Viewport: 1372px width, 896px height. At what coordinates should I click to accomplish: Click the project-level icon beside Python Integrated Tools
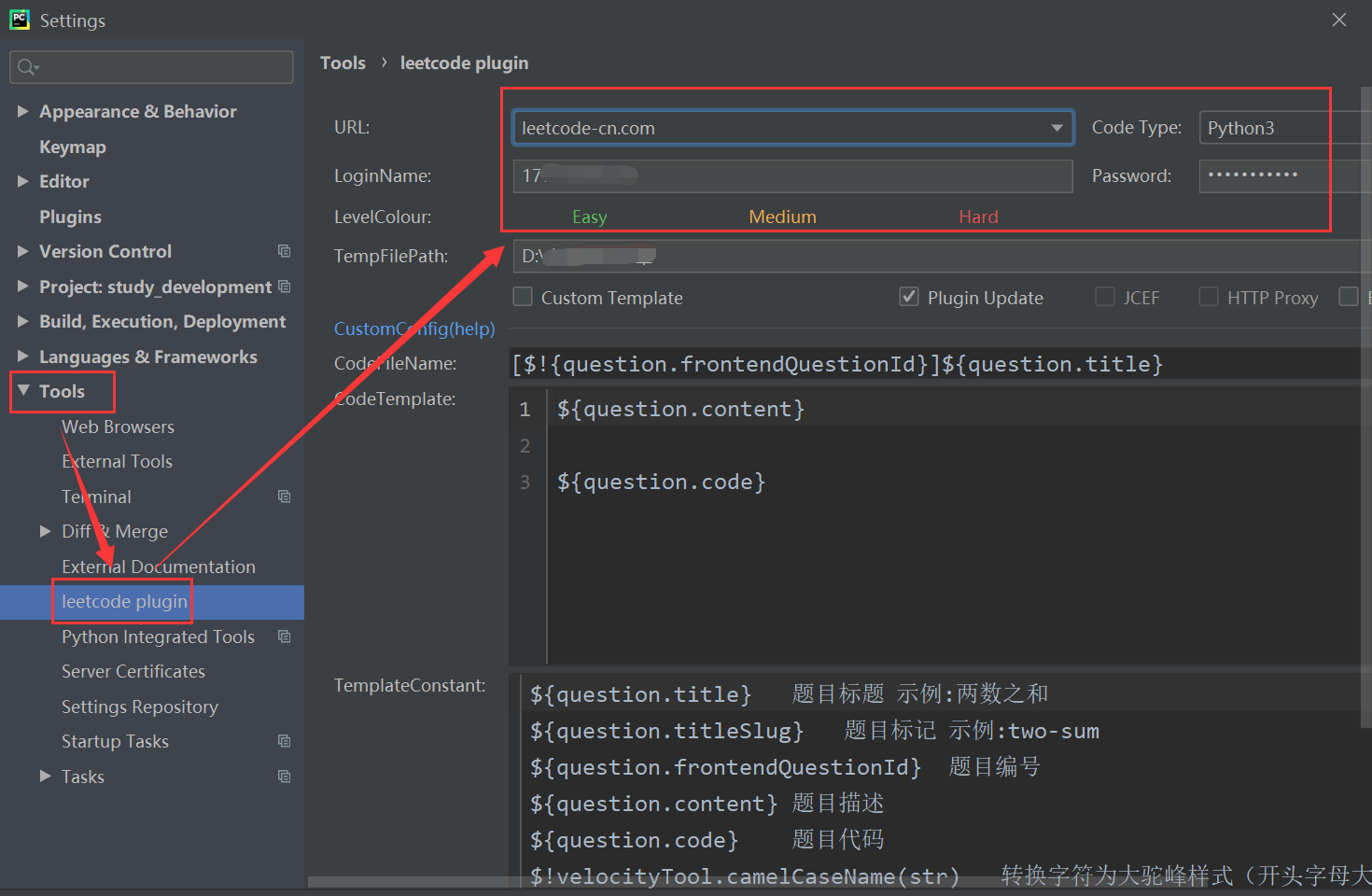285,637
